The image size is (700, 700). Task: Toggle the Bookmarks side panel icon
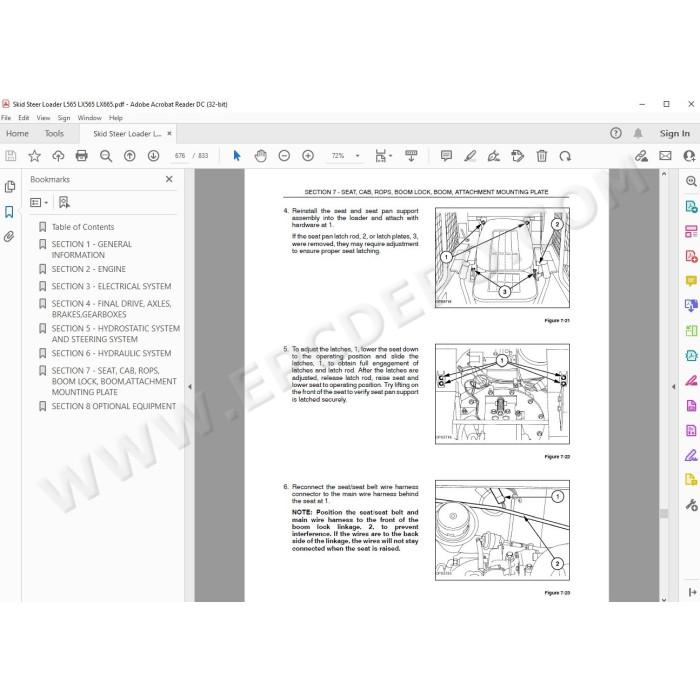pyautogui.click(x=9, y=212)
